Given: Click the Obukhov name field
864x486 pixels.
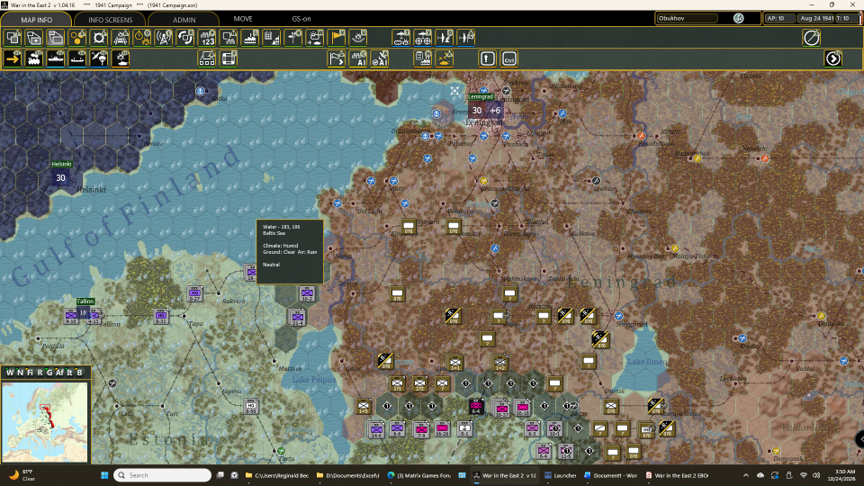Looking at the screenshot, I should point(688,18).
